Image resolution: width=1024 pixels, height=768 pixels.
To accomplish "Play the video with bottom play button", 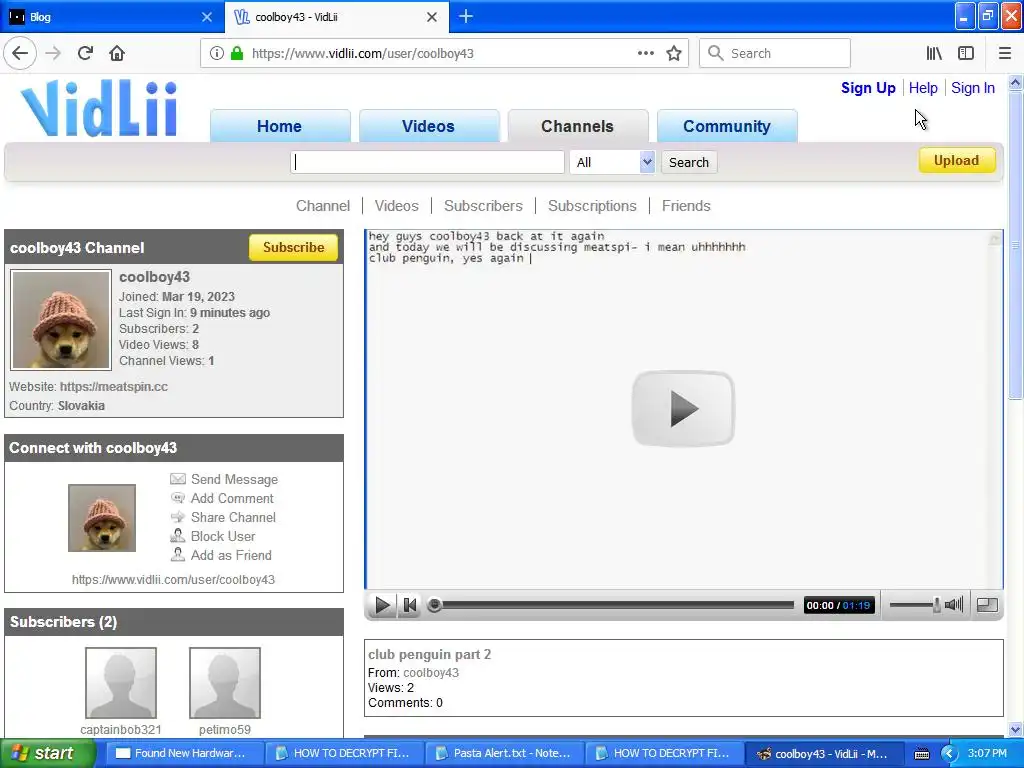I will coord(382,605).
